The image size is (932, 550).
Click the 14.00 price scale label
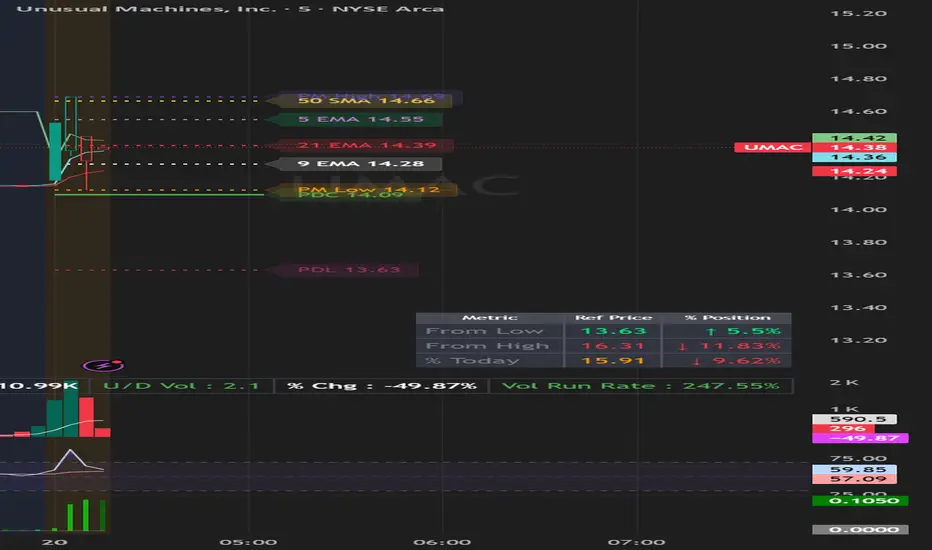[859, 209]
